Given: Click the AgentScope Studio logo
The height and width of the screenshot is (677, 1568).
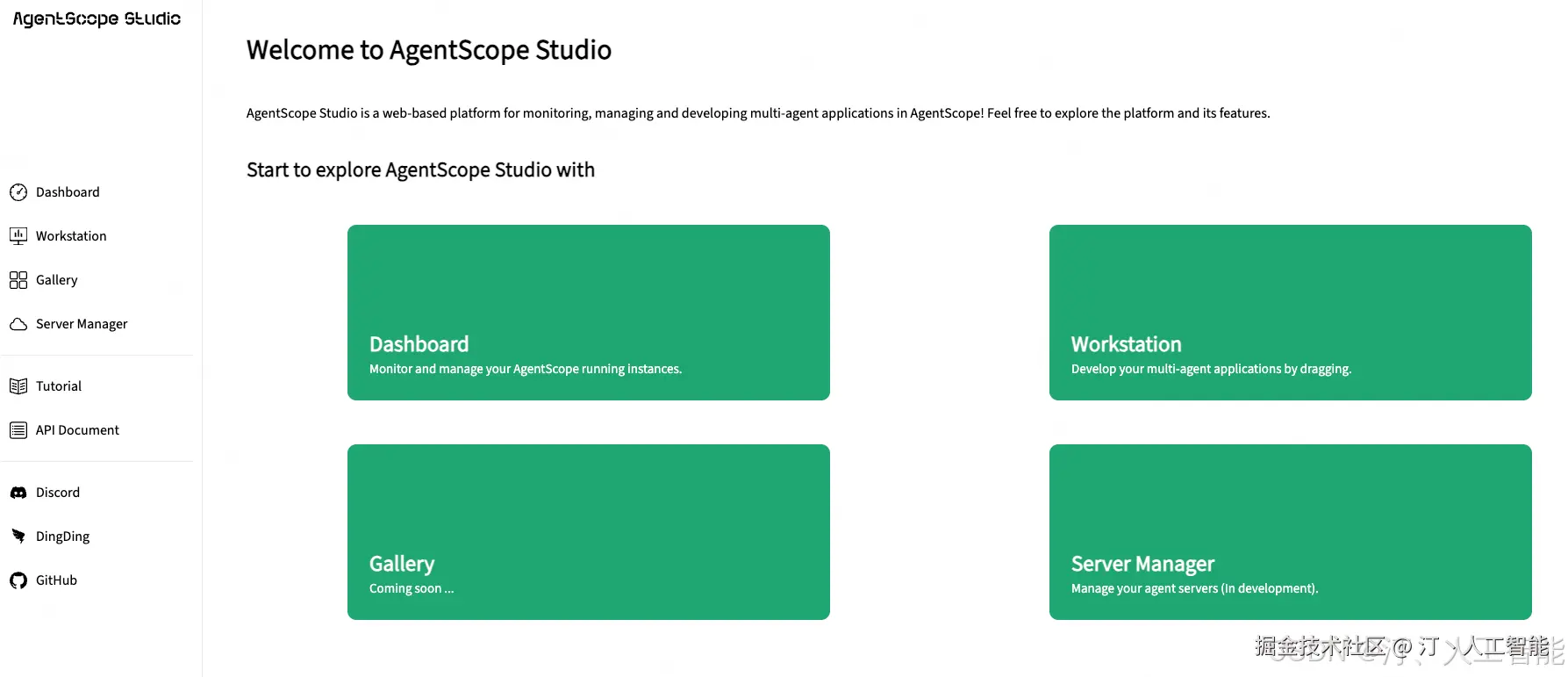Looking at the screenshot, I should (97, 18).
